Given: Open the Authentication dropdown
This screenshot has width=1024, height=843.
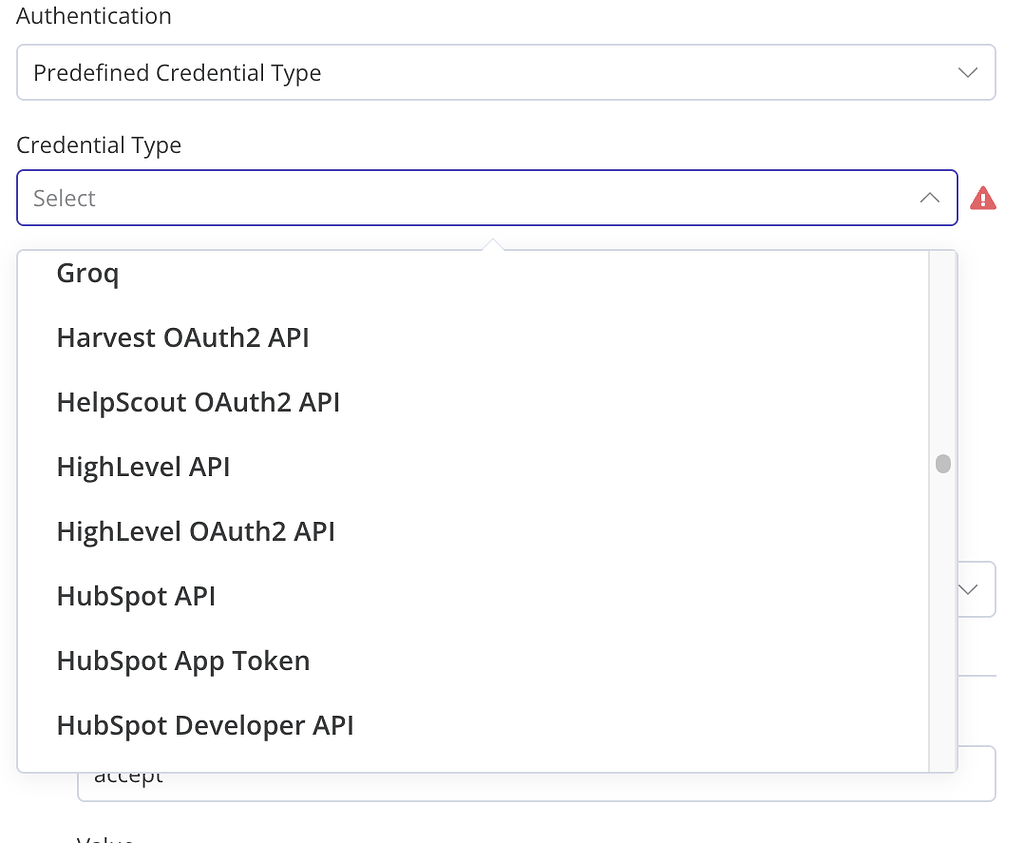Looking at the screenshot, I should 506,72.
